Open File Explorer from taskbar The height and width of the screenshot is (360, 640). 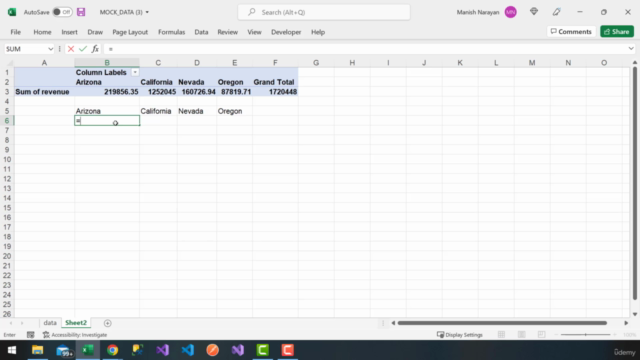point(38,350)
